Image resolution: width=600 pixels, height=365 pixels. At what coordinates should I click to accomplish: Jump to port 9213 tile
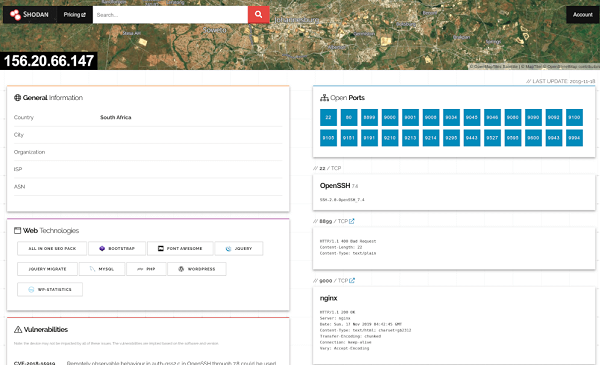coord(410,138)
